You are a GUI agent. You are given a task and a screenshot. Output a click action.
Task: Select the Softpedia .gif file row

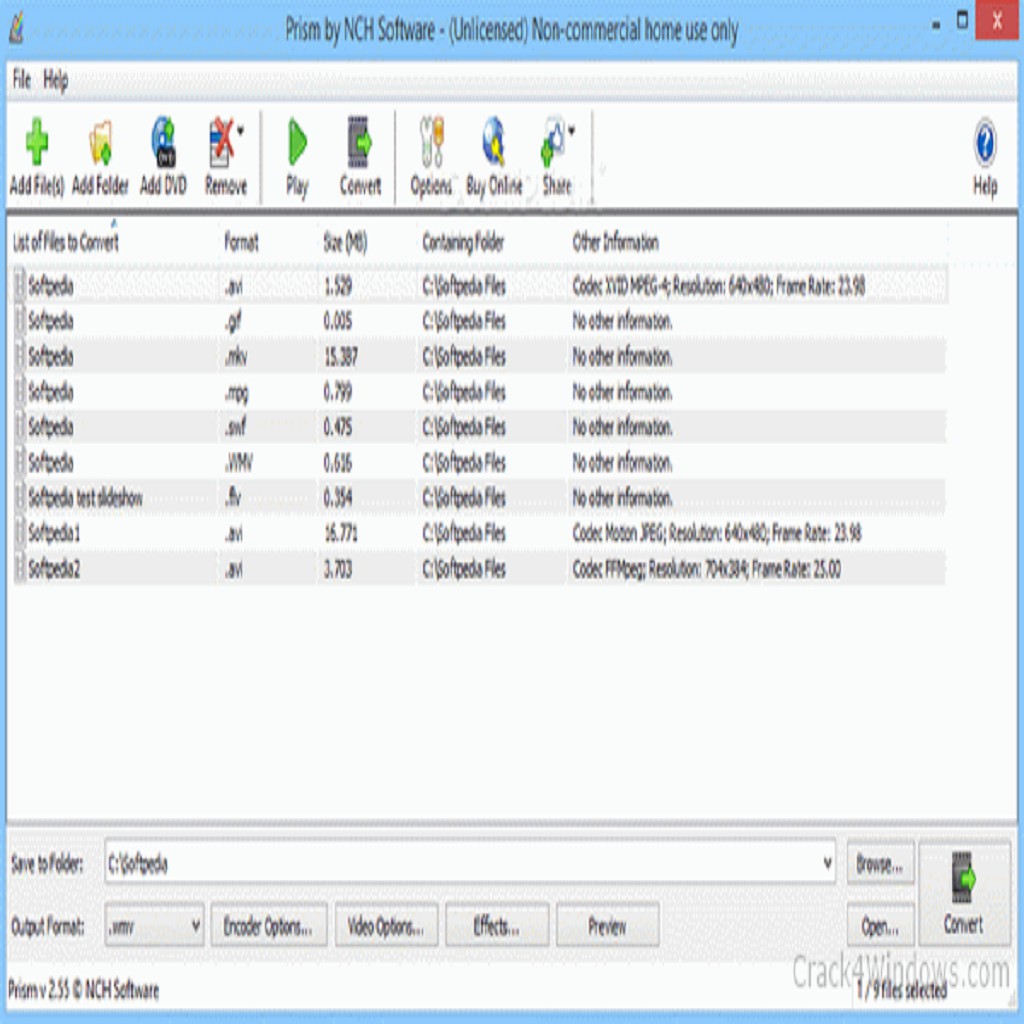tap(479, 321)
